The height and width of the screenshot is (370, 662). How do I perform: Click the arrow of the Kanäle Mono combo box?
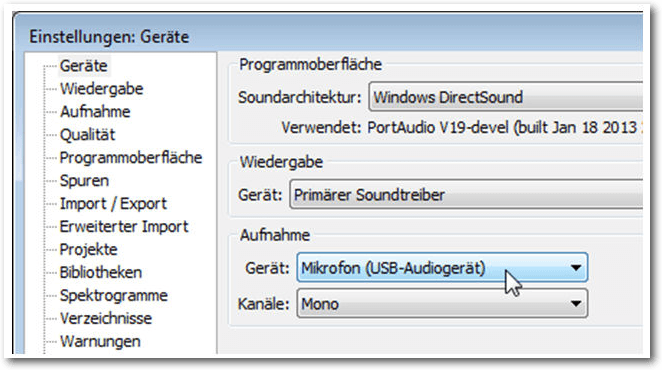point(575,304)
